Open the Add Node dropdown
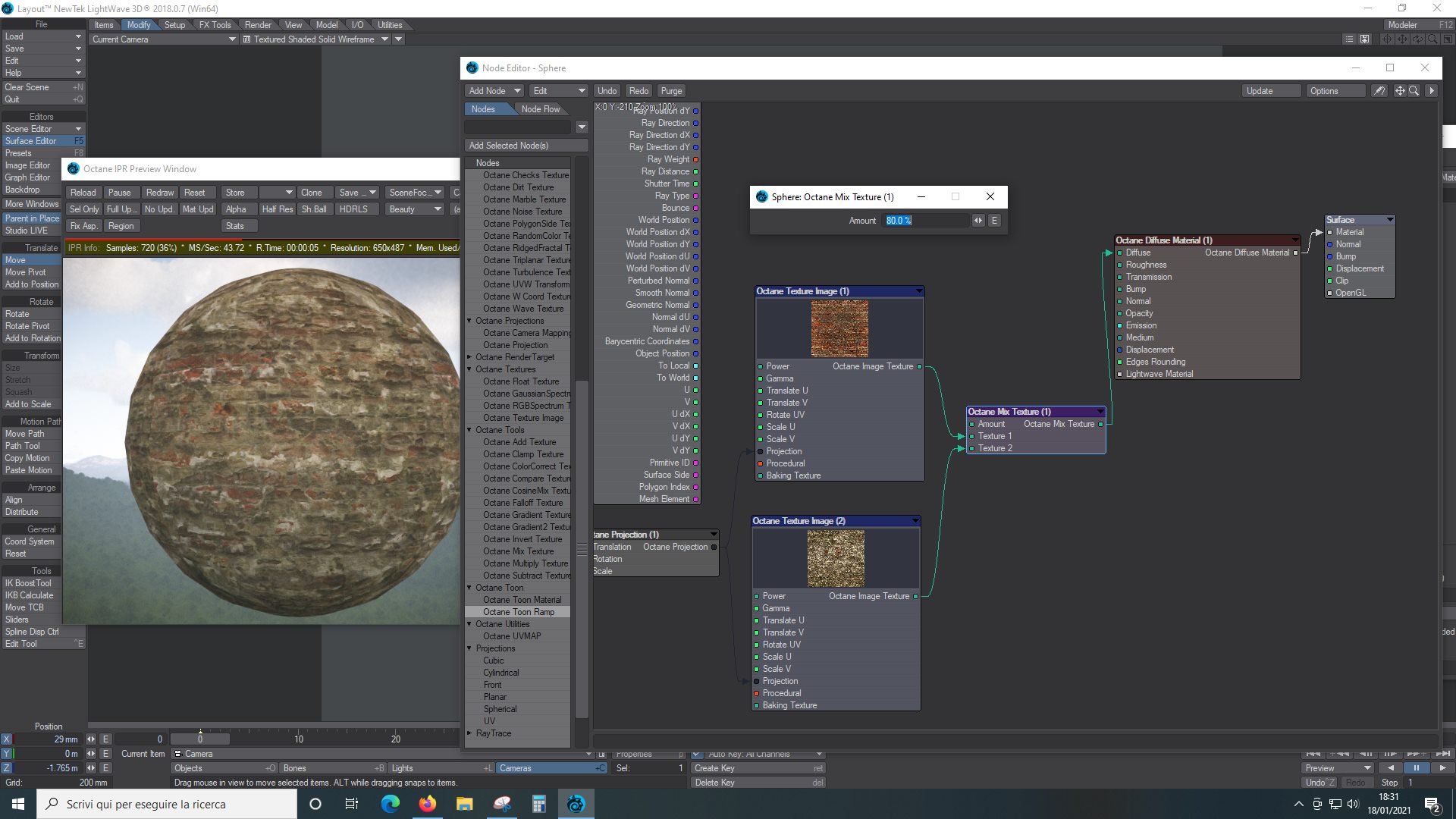This screenshot has width=1456, height=819. 494,91
